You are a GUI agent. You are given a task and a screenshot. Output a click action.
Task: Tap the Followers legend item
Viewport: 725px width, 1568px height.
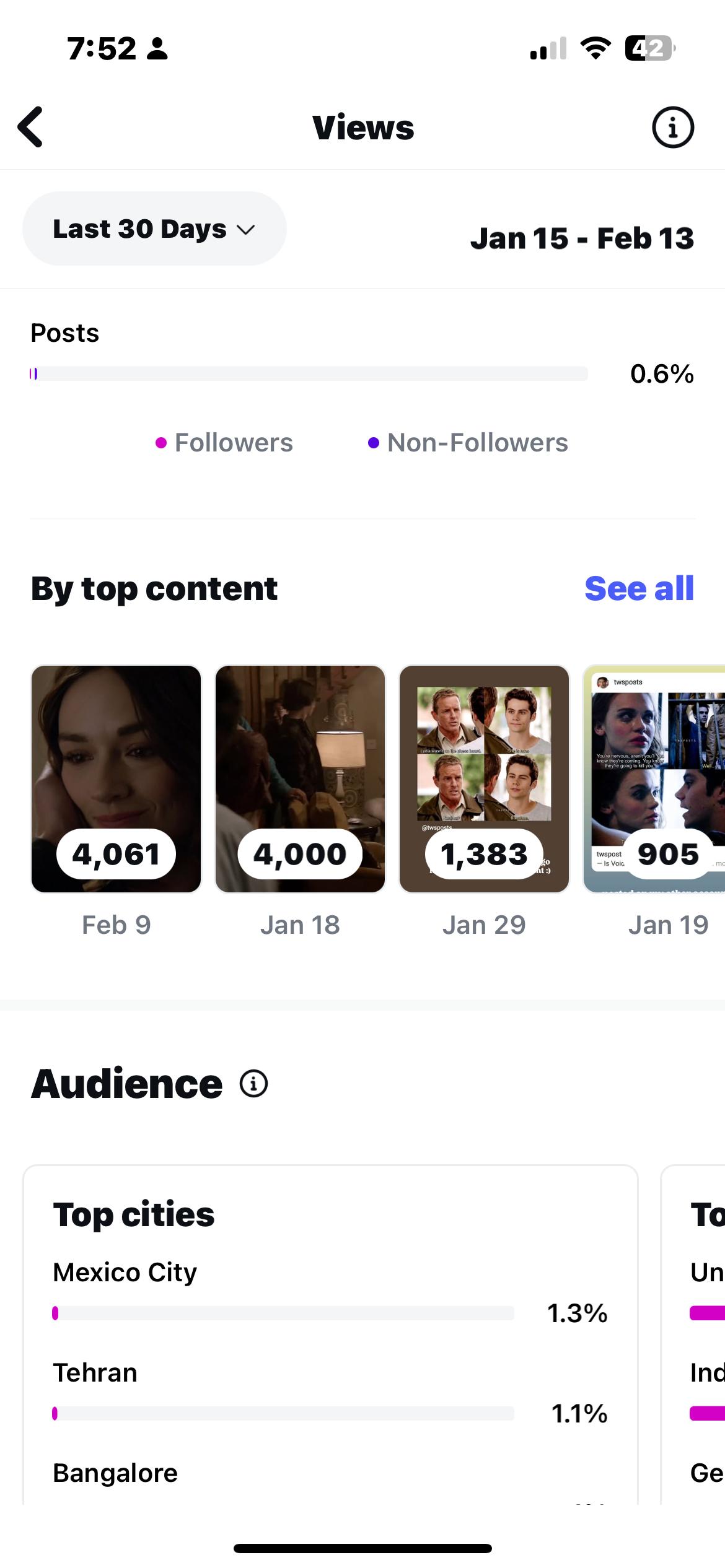[x=224, y=443]
